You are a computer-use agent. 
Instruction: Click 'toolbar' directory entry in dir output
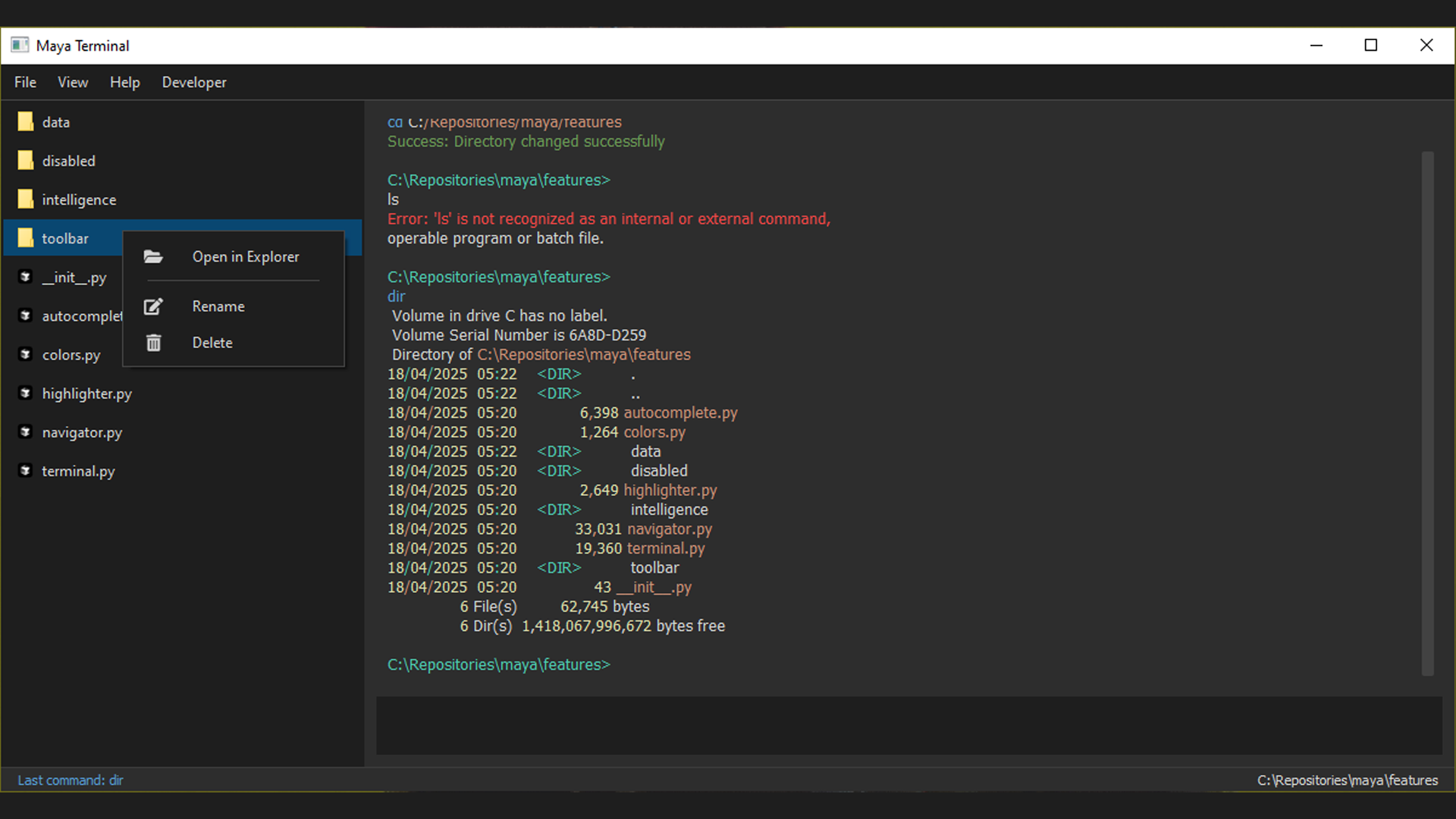(654, 568)
